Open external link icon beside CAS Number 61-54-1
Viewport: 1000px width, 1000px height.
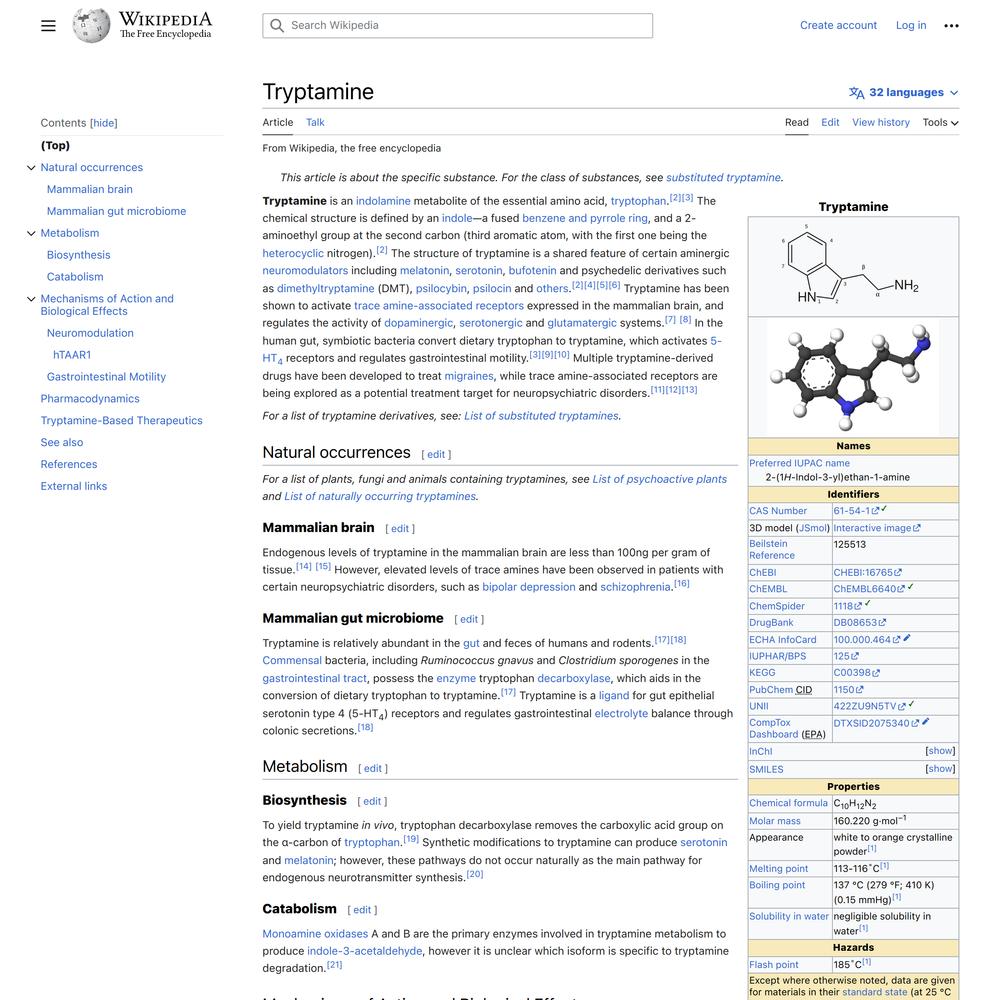coord(876,511)
